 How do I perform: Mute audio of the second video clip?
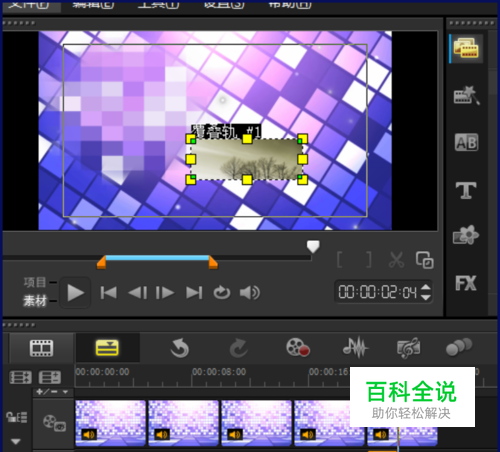162,435
